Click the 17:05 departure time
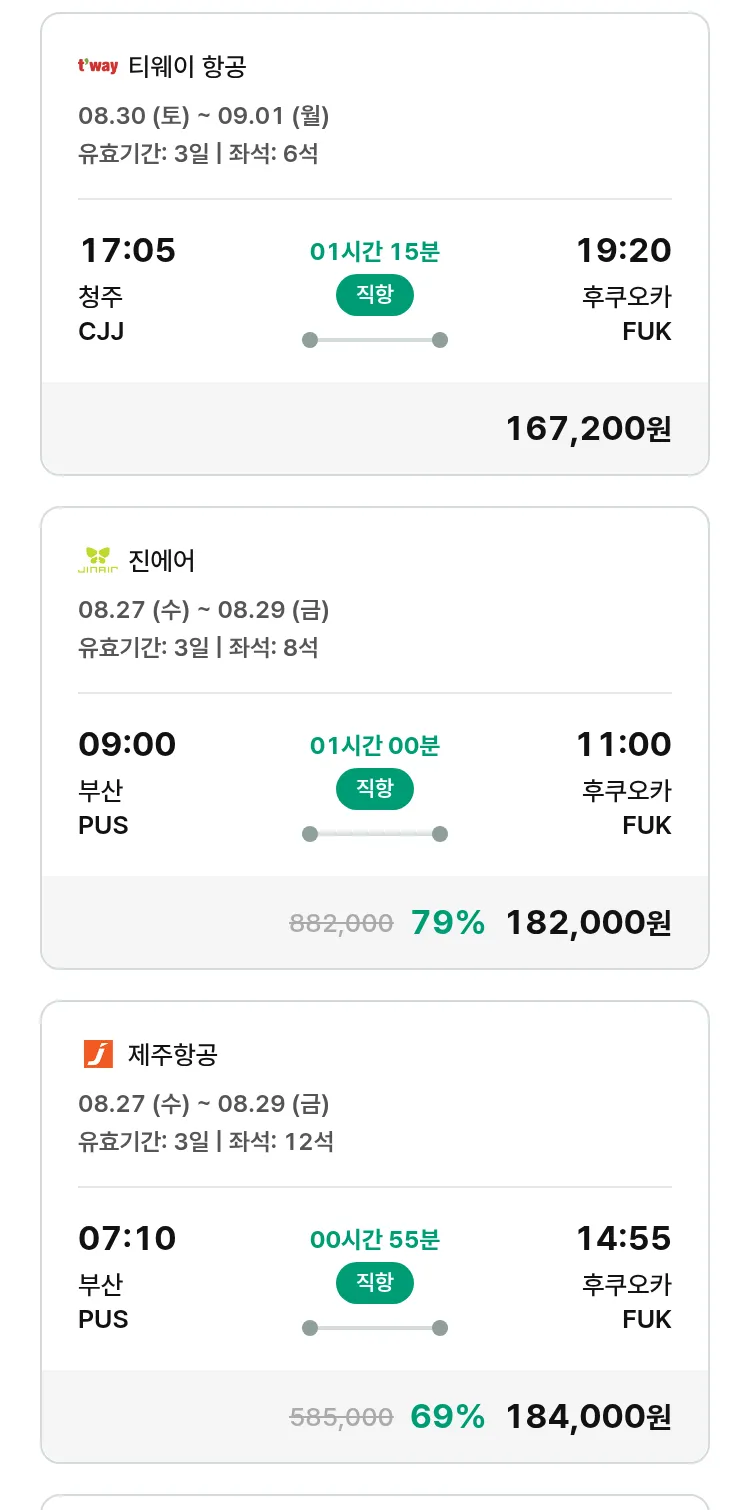 (127, 250)
